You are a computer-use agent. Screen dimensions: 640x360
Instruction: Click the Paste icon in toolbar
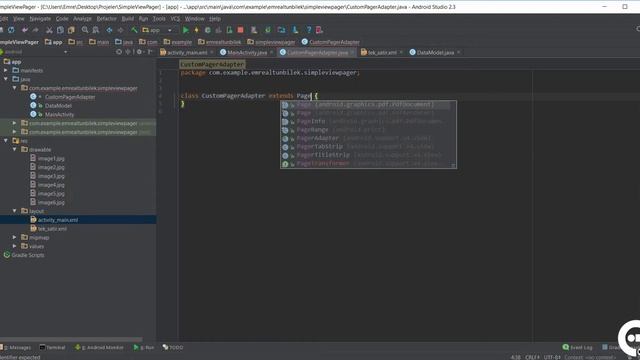point(71,30)
